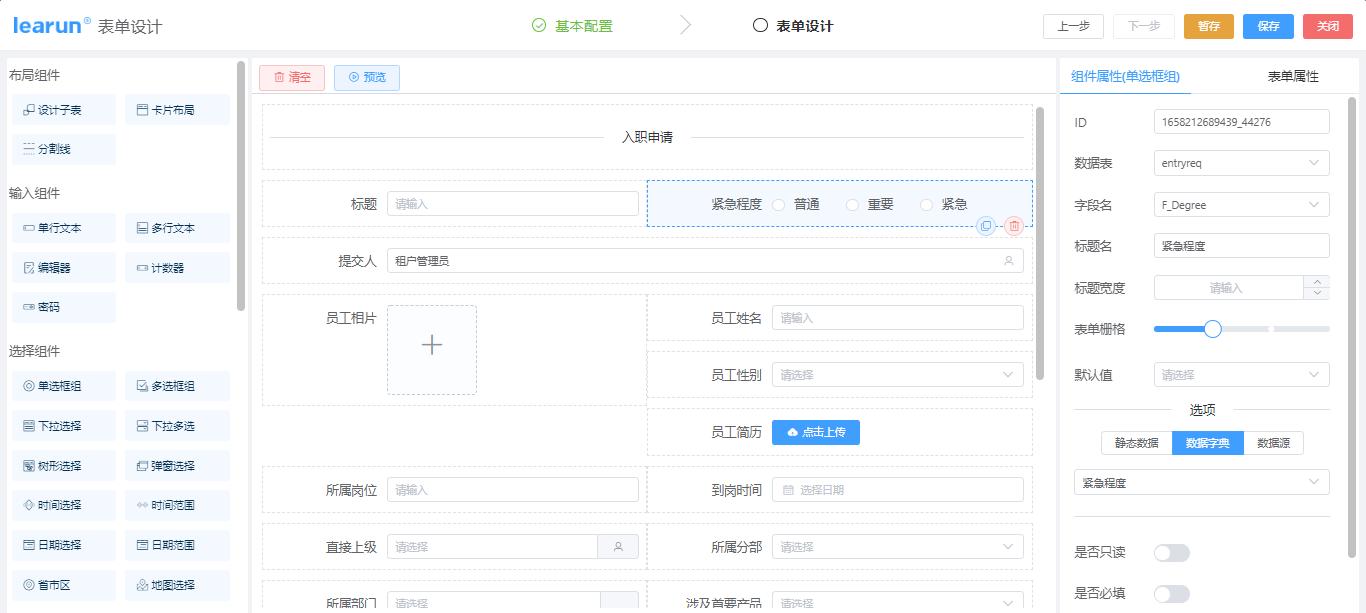Enable the 是否必填 required toggle
1366x613 pixels.
coord(1171,593)
